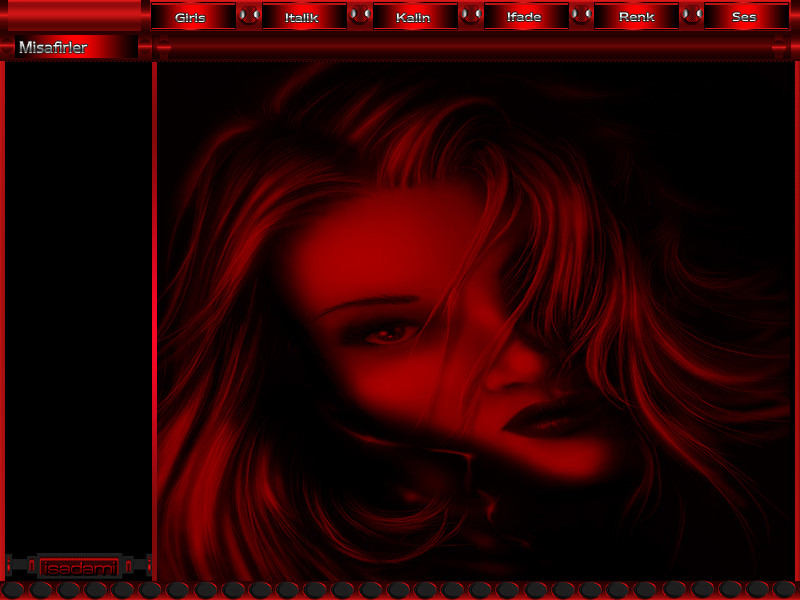Select the Misafirler guest list header
The width and height of the screenshot is (800, 600).
[76, 47]
